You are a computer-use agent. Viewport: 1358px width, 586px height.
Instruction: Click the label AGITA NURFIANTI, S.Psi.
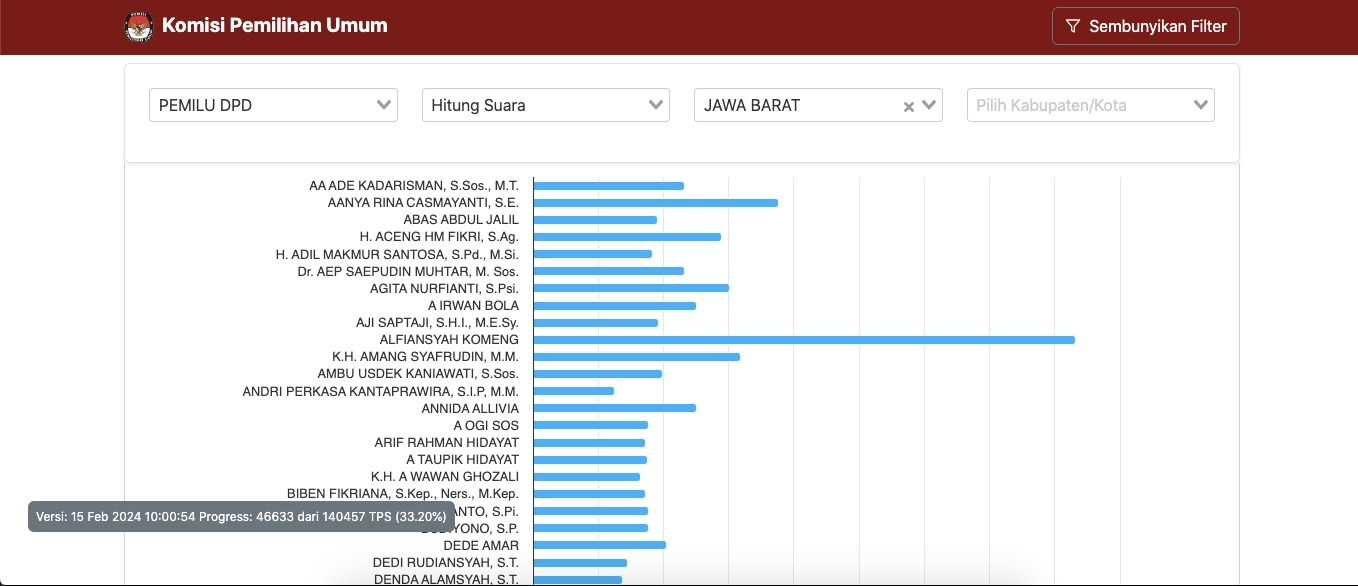[x=444, y=288]
